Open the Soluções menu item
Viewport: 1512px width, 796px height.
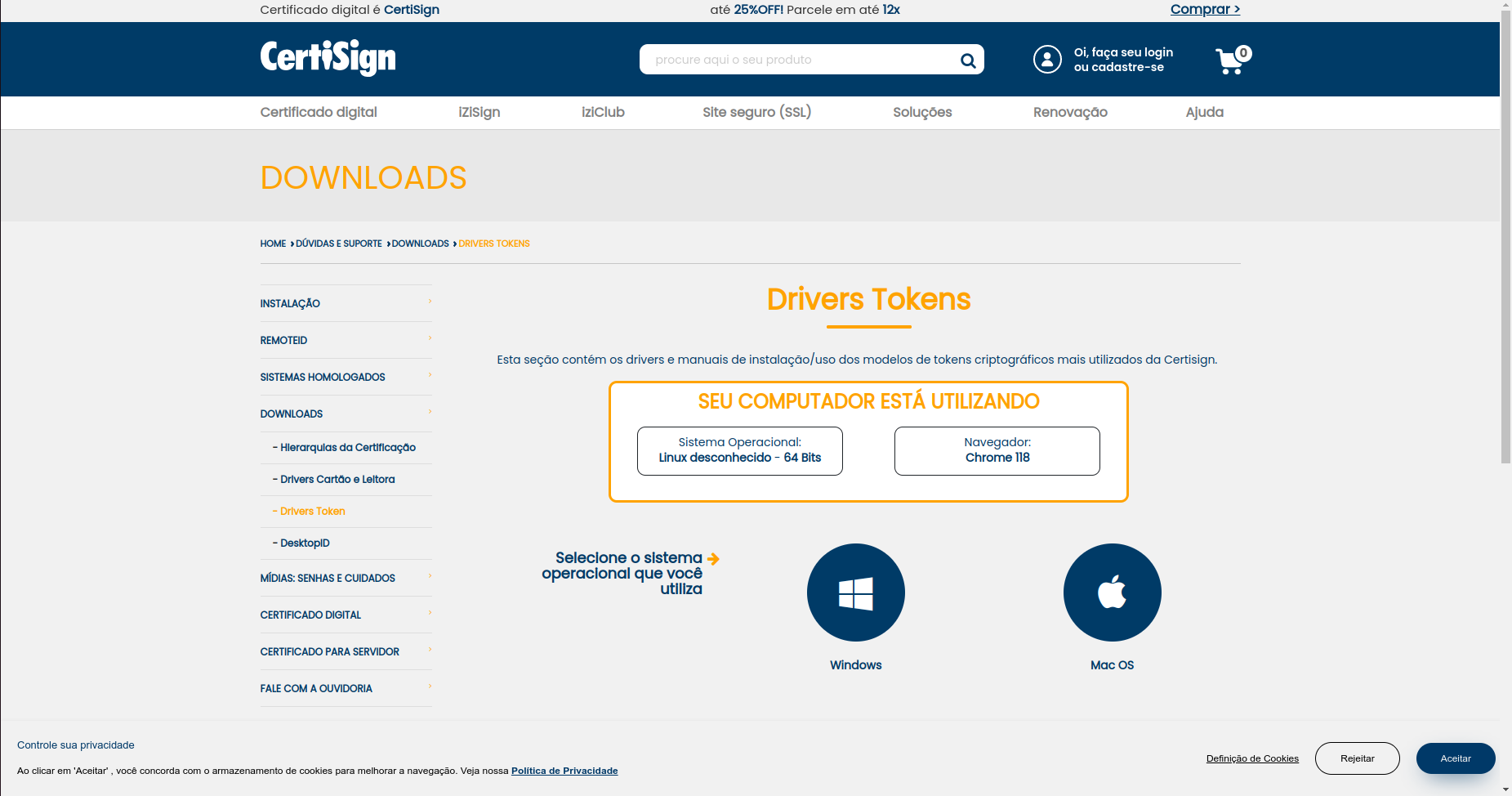point(922,112)
